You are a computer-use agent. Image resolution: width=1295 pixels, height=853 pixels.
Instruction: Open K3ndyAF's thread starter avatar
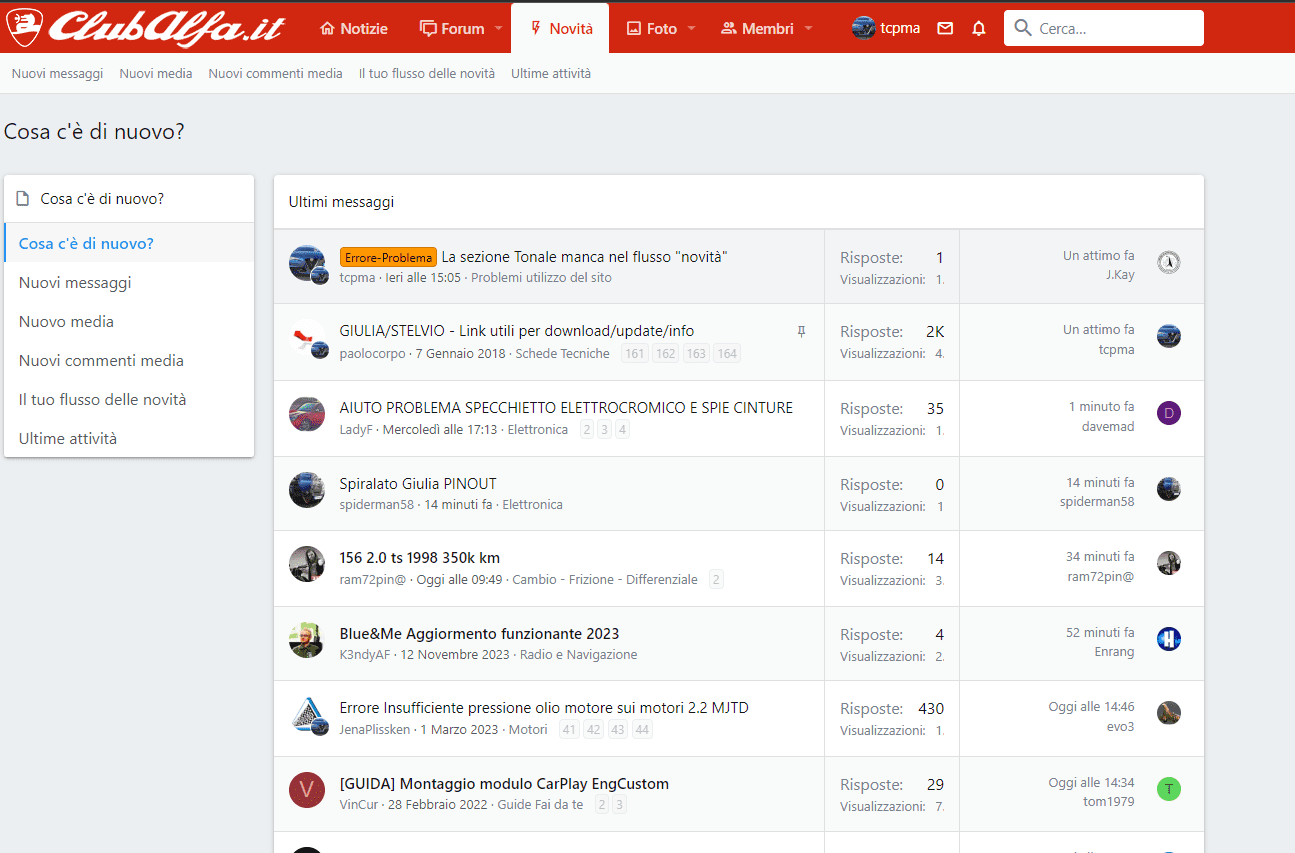307,640
